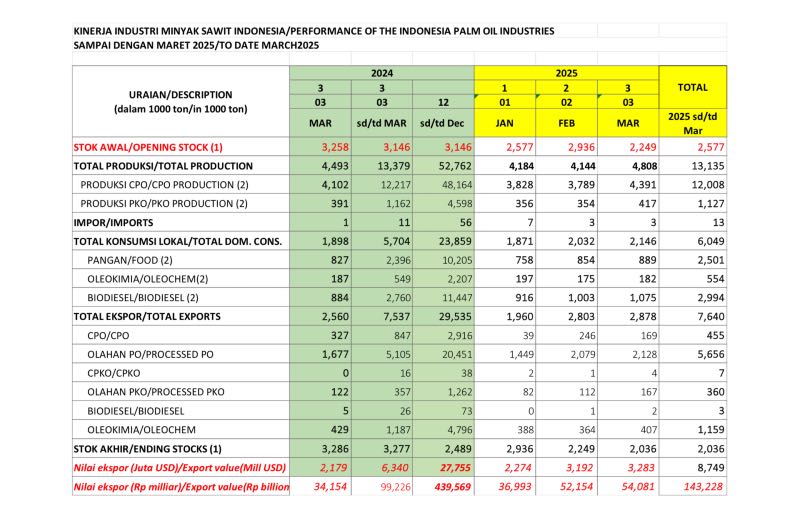The image size is (800, 507).
Task: Click the yellow 2025 year header
Action: point(566,73)
